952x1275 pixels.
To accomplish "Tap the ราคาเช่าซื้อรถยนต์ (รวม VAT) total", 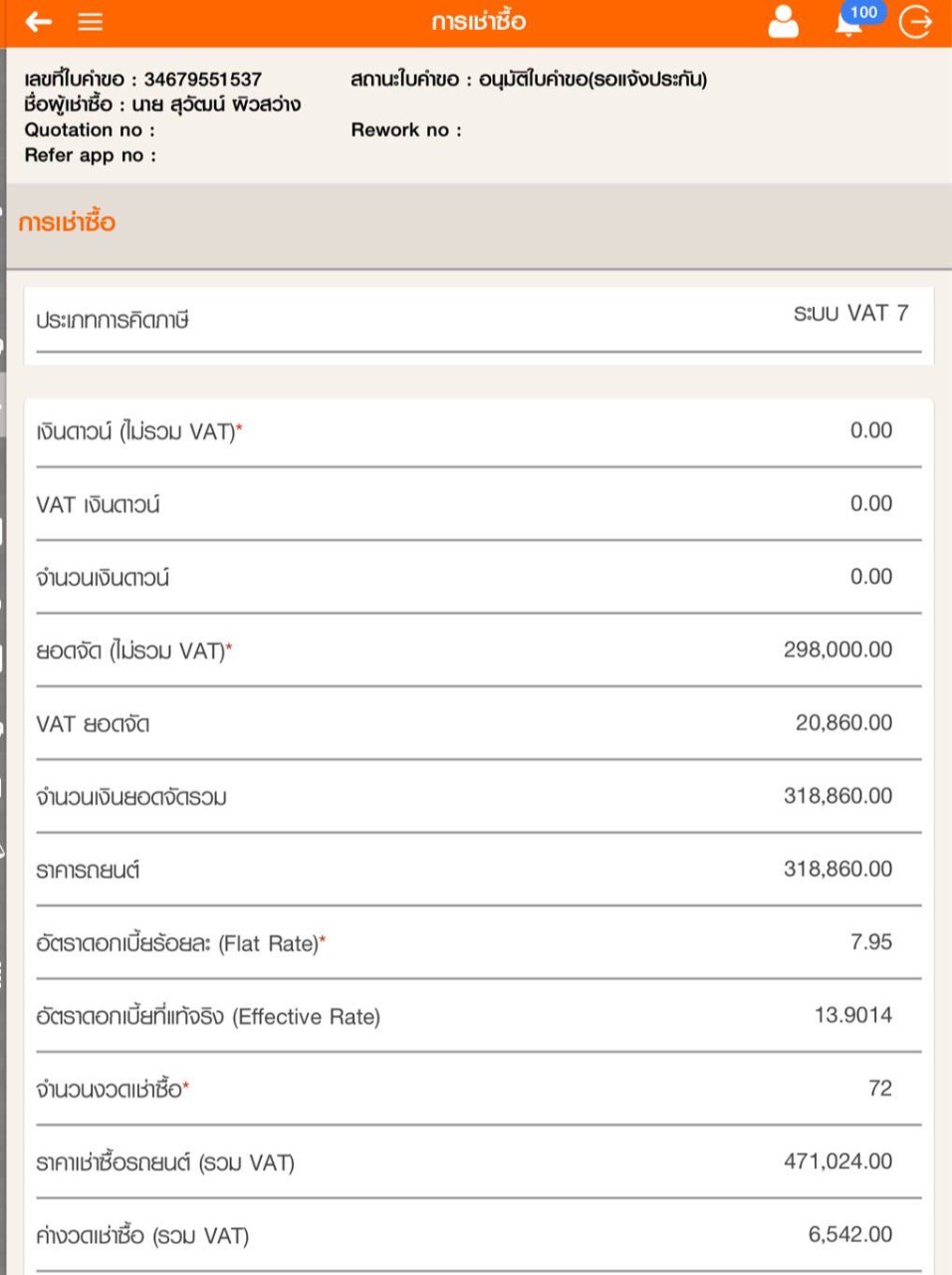I will (837, 1161).
